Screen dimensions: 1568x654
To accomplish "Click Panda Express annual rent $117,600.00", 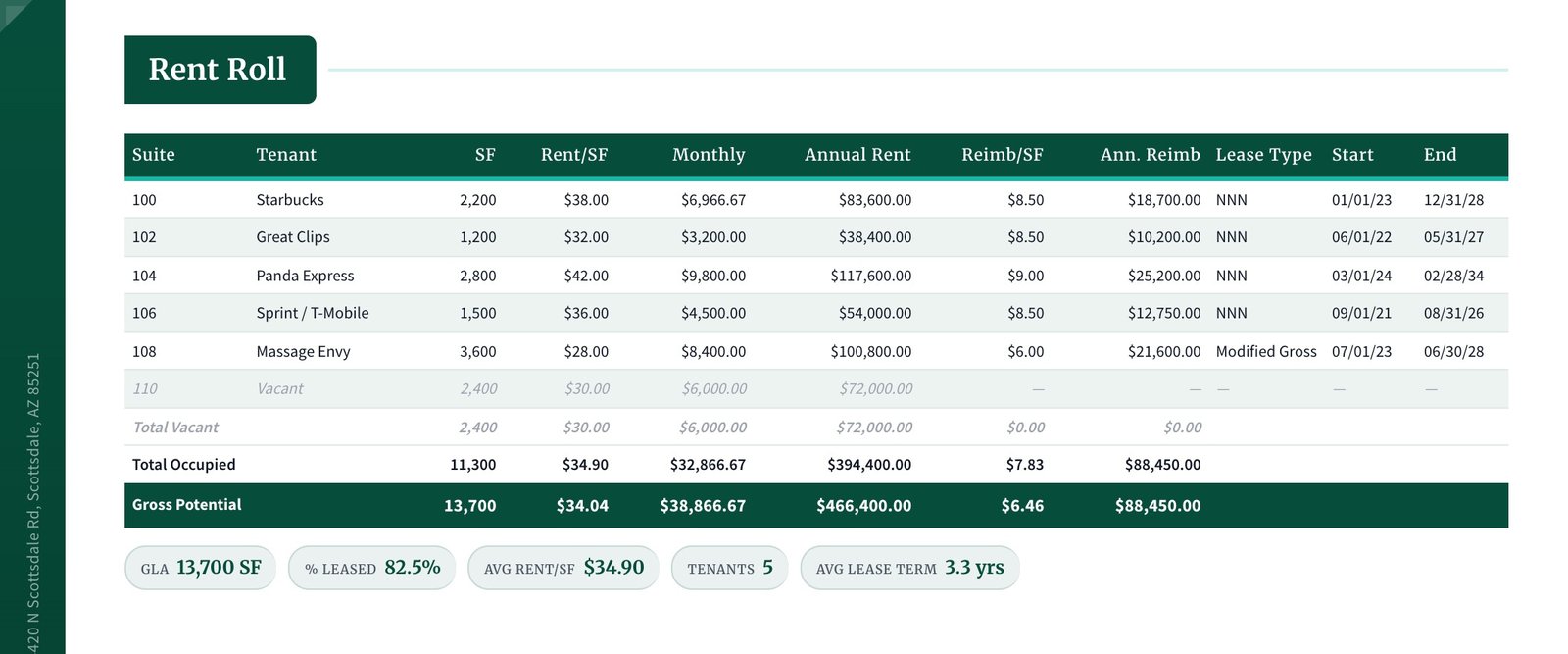I will coord(871,276).
